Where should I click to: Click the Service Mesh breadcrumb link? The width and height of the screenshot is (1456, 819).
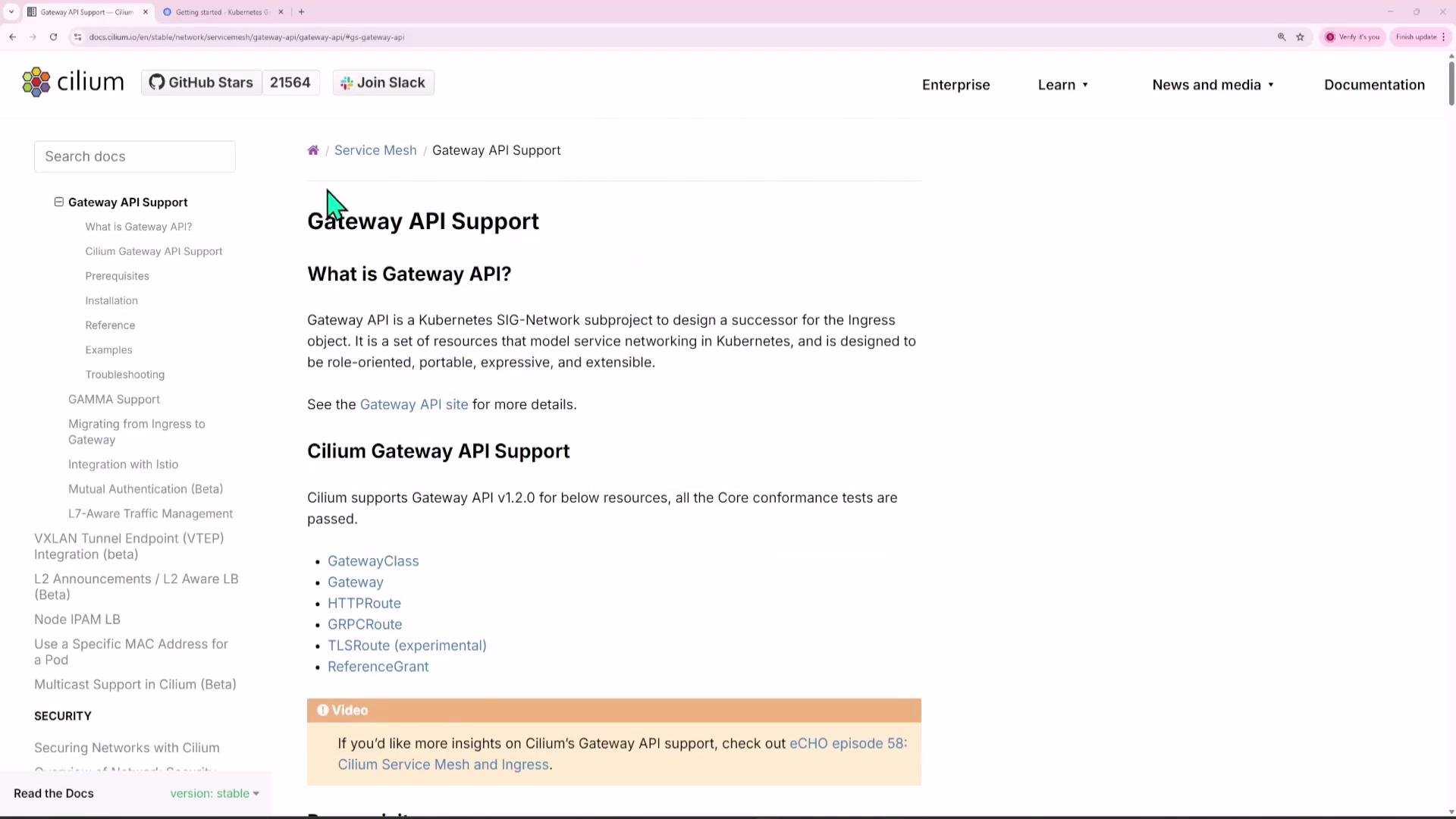[x=375, y=150]
